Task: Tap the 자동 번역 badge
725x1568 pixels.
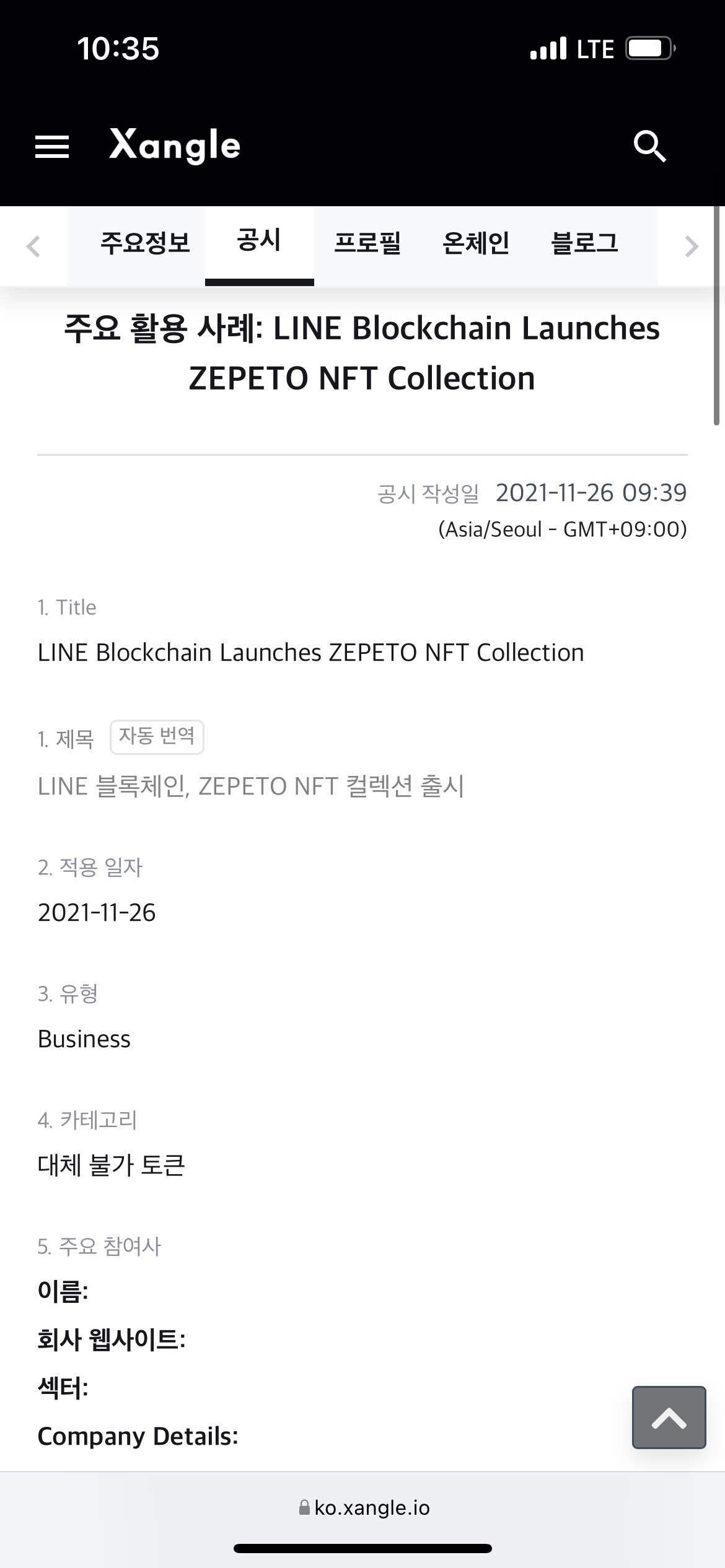Action: click(x=157, y=736)
